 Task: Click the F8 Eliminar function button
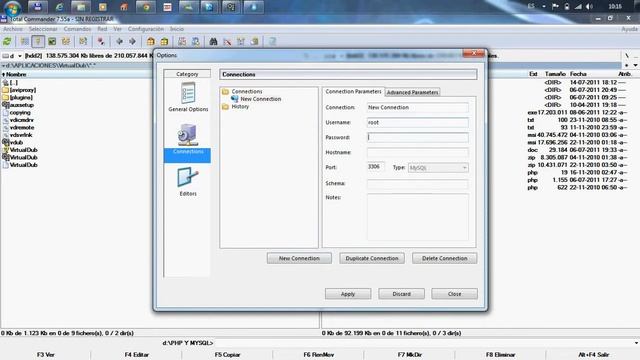click(x=501, y=355)
